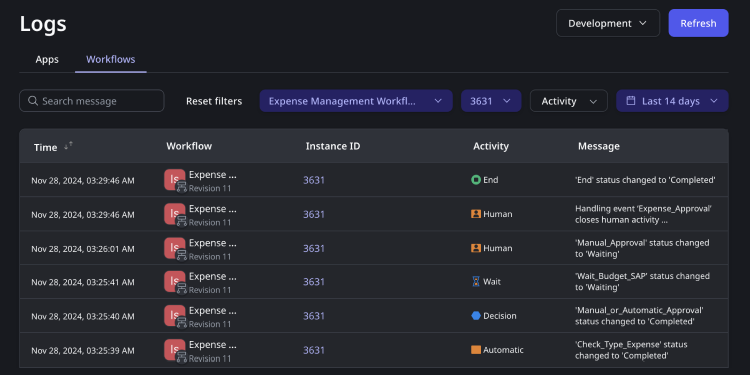Click message "'Manual_Approval' status changed to 'Waiting'"

pos(642,248)
